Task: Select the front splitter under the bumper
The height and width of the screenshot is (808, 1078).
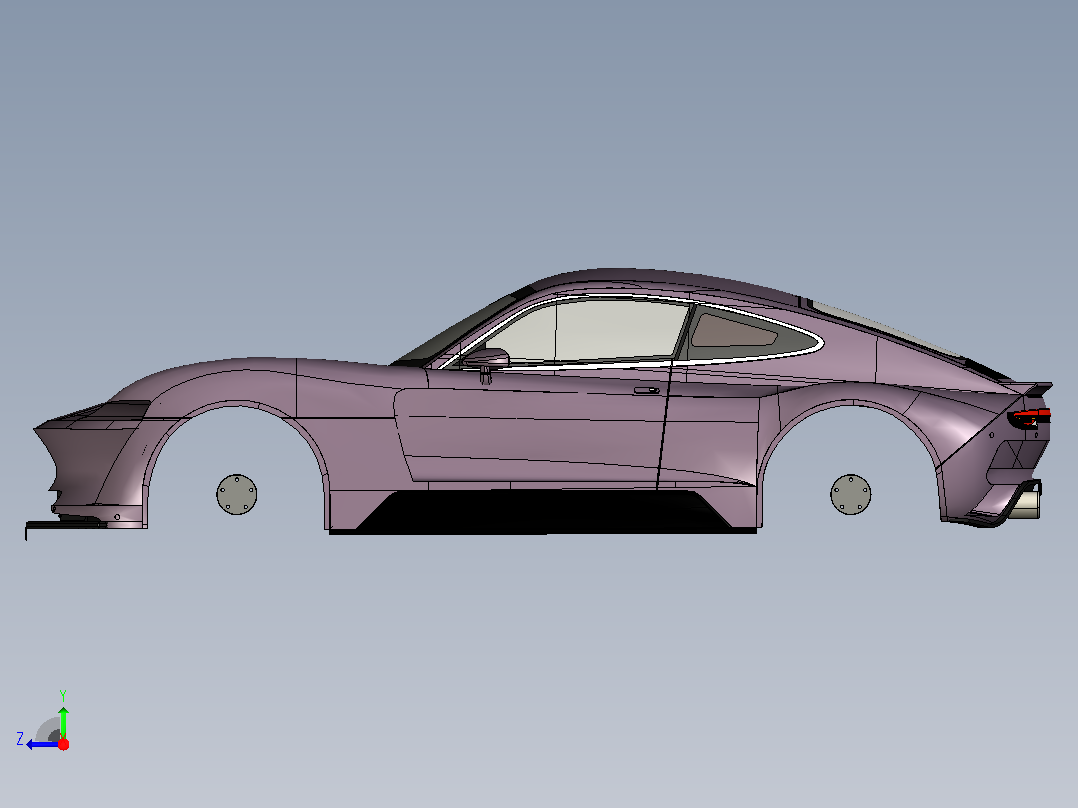Action: (66, 525)
